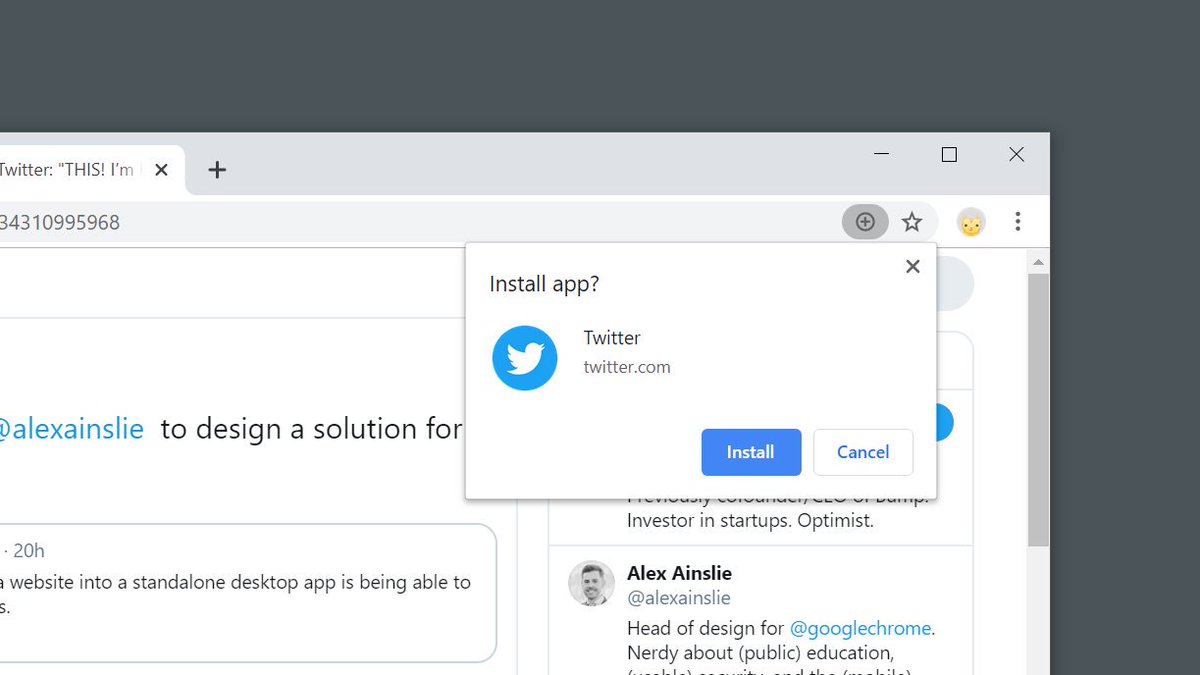The width and height of the screenshot is (1200, 675).
Task: Close the Twitter browser tab
Action: pyautogui.click(x=162, y=170)
